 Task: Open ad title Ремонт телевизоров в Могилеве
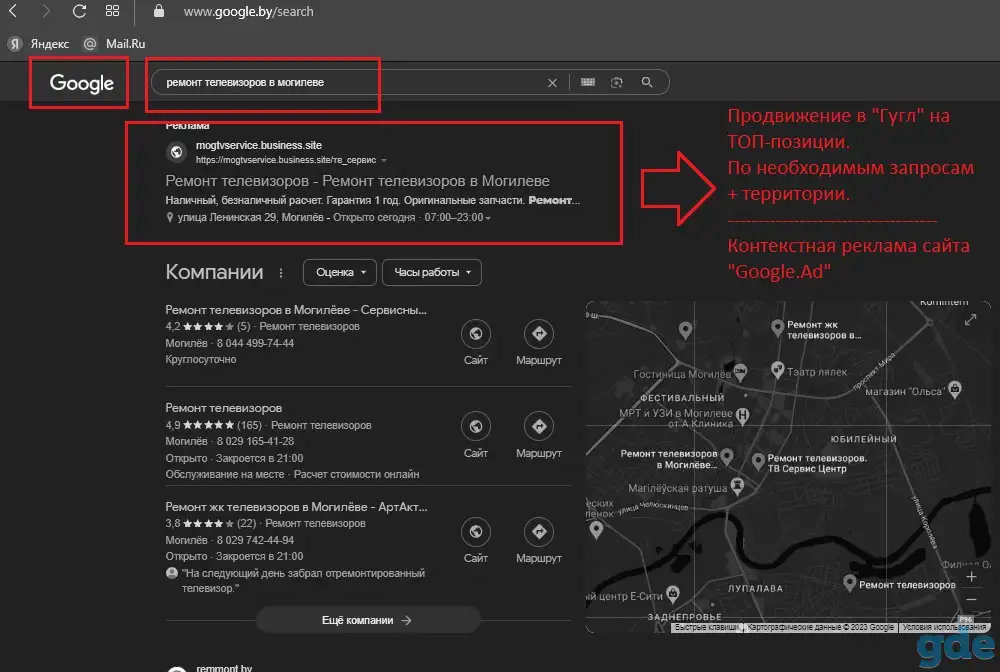[357, 181]
